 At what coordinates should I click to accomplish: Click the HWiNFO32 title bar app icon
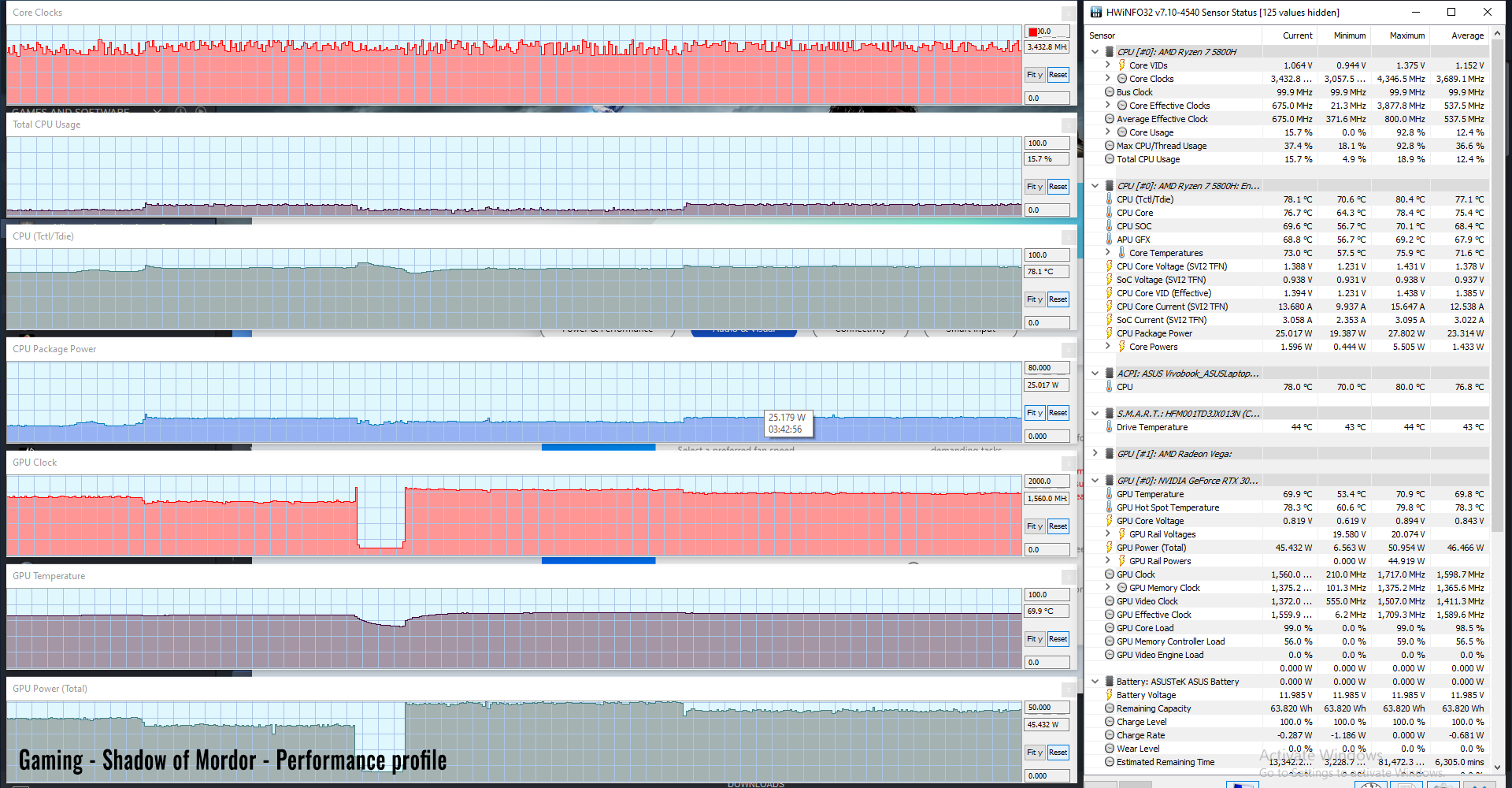[x=1095, y=12]
